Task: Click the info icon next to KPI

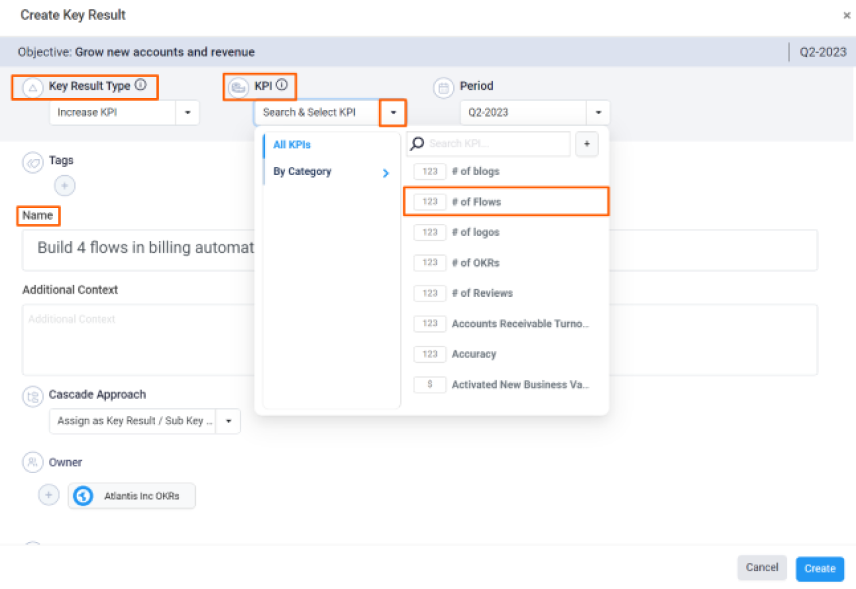Action: pyautogui.click(x=282, y=85)
